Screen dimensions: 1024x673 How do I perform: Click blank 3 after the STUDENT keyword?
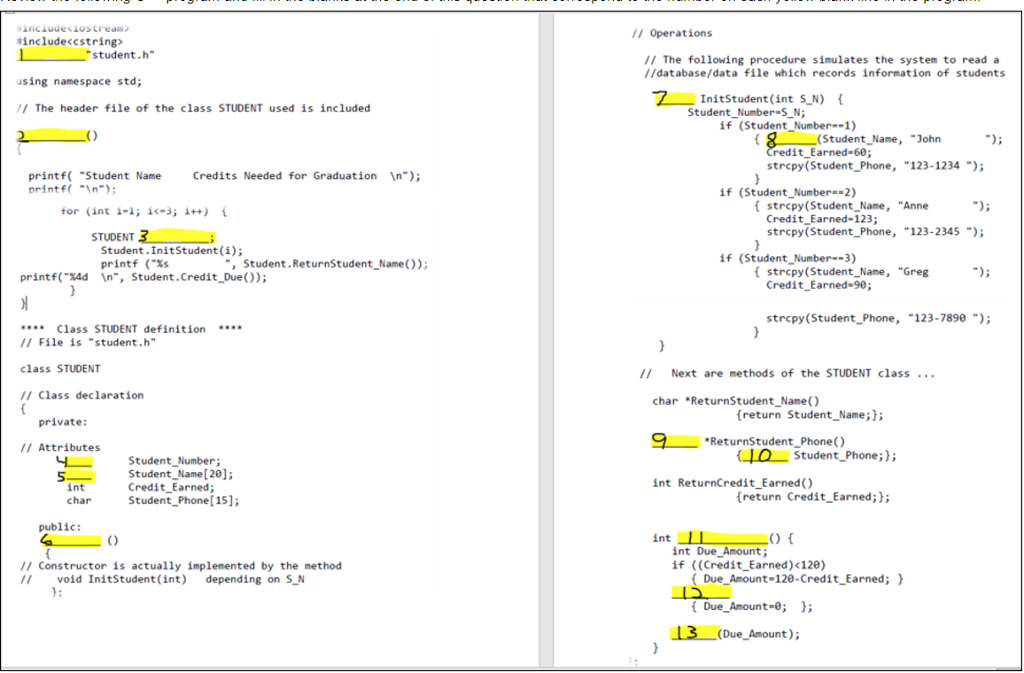click(x=175, y=236)
